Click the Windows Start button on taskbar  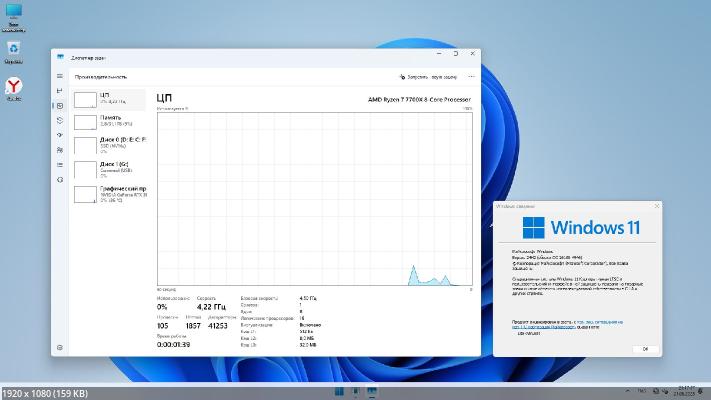(x=339, y=391)
